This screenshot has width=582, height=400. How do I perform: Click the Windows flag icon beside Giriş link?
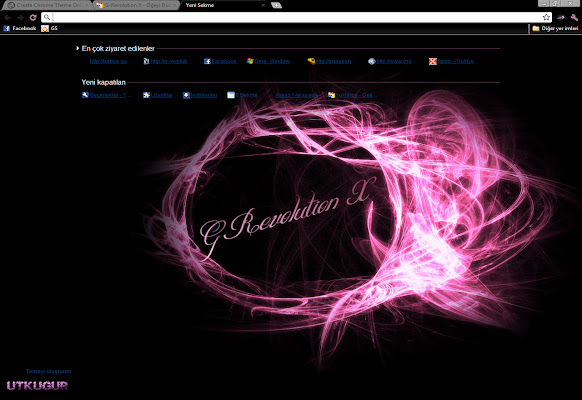coord(250,61)
